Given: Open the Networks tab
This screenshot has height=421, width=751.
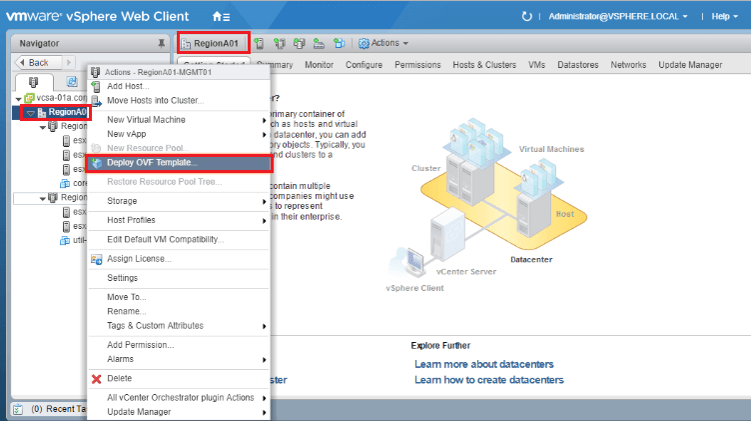Looking at the screenshot, I should point(628,65).
